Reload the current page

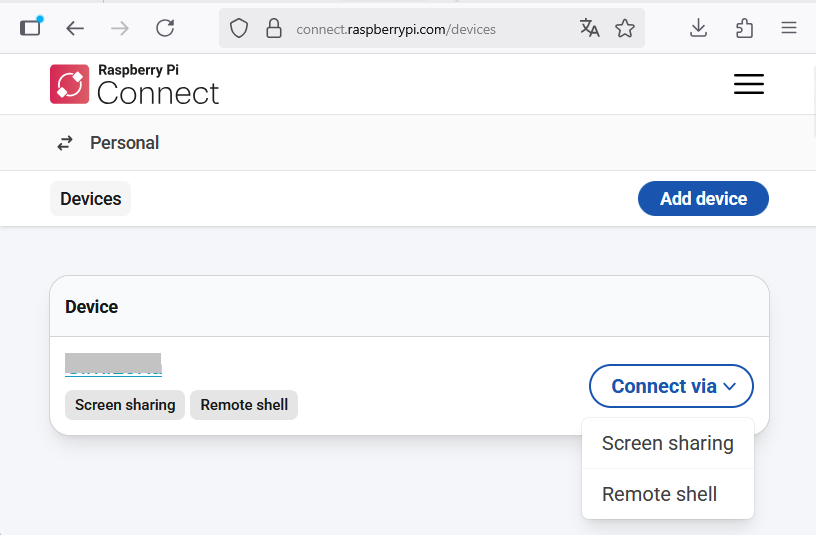point(165,28)
